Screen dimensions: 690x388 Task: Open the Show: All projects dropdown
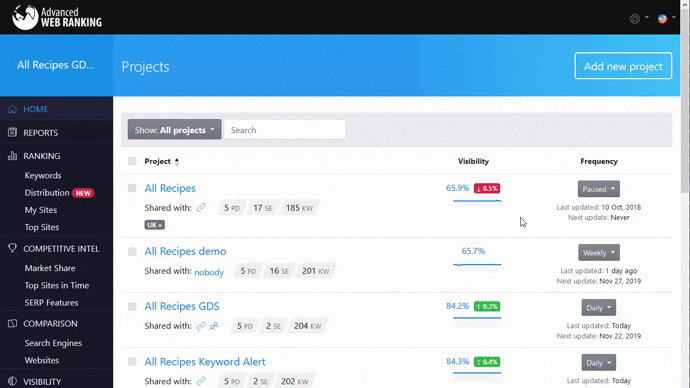tap(175, 130)
